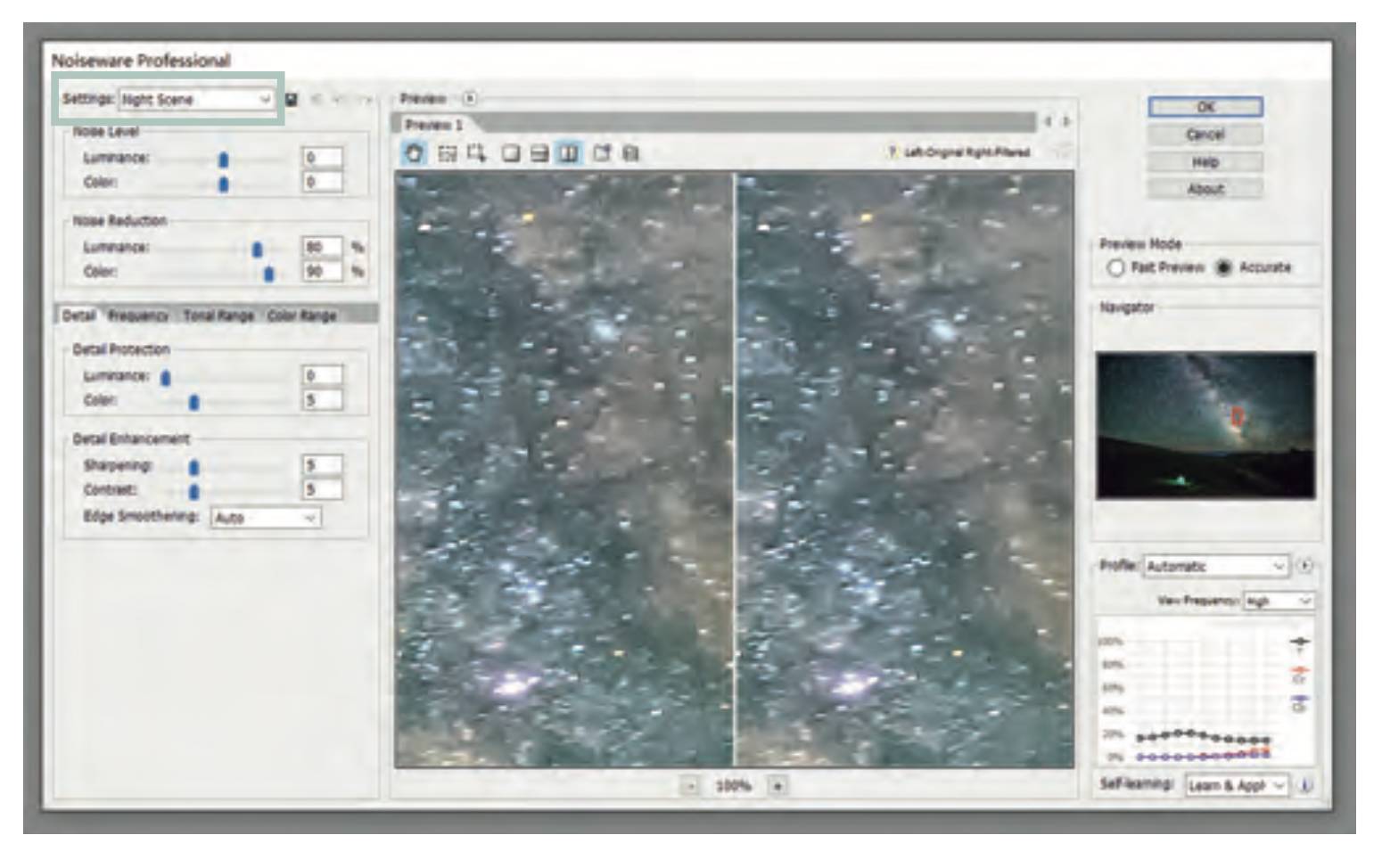This screenshot has width=1382, height=868.
Task: Select the Accurate preview mode option
Action: [x=1223, y=267]
